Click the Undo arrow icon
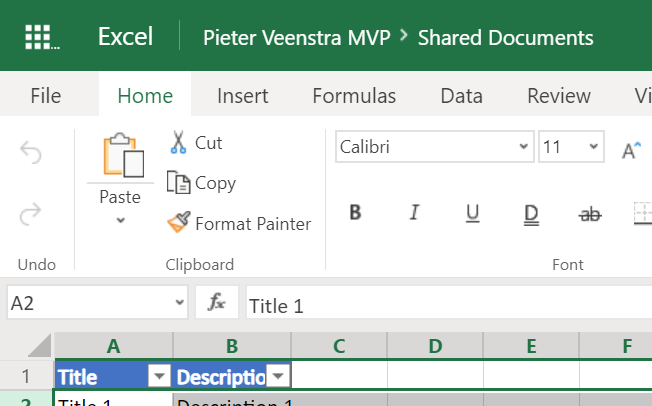 tap(31, 152)
